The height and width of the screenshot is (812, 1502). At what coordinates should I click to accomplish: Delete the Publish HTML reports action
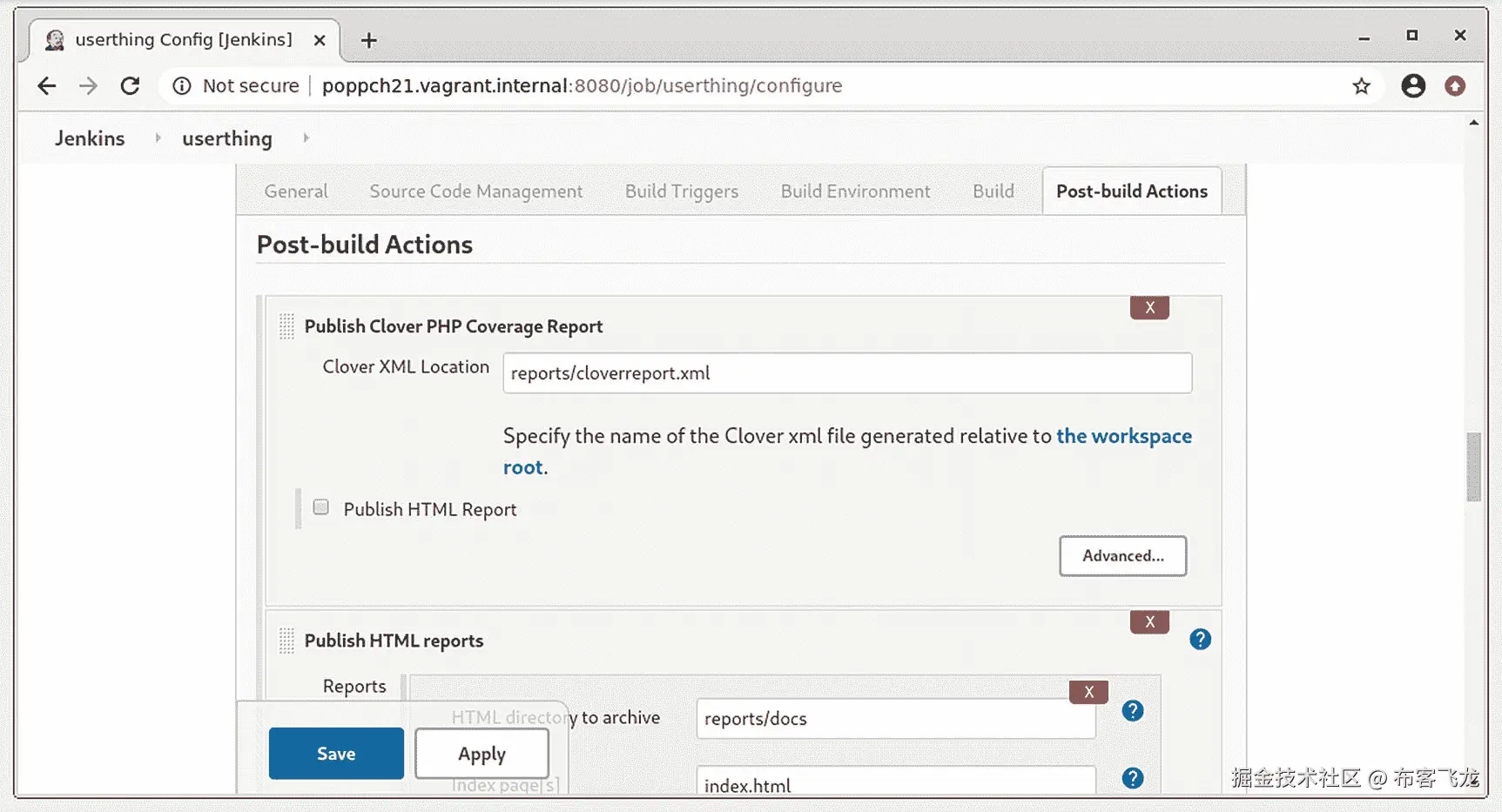pos(1149,621)
